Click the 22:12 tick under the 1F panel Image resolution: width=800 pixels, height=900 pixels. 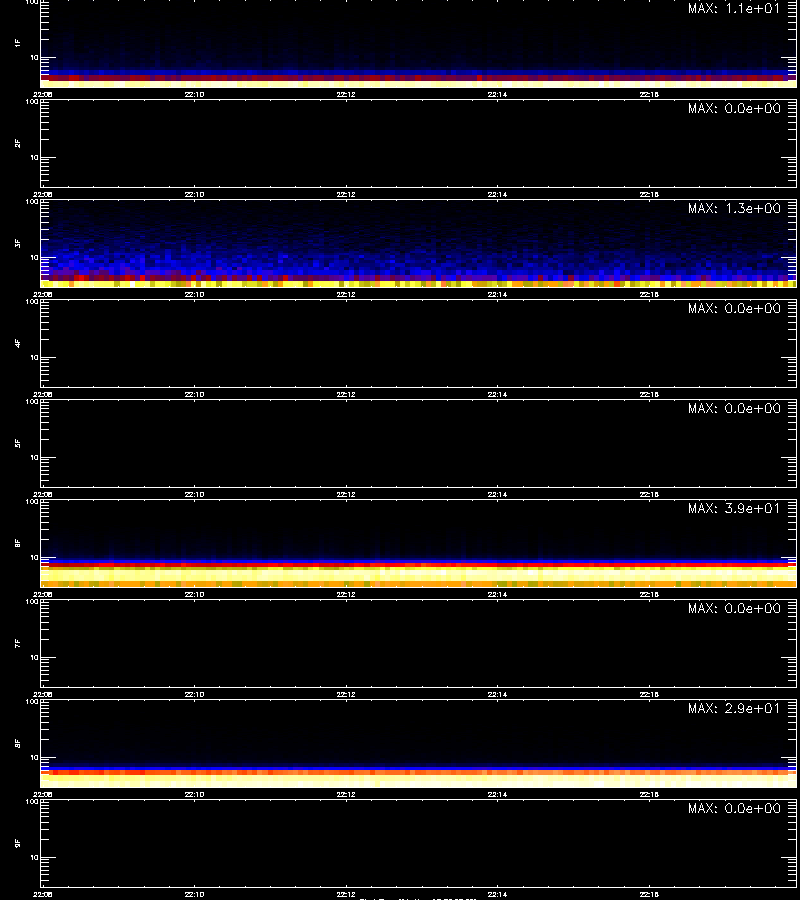tap(345, 95)
